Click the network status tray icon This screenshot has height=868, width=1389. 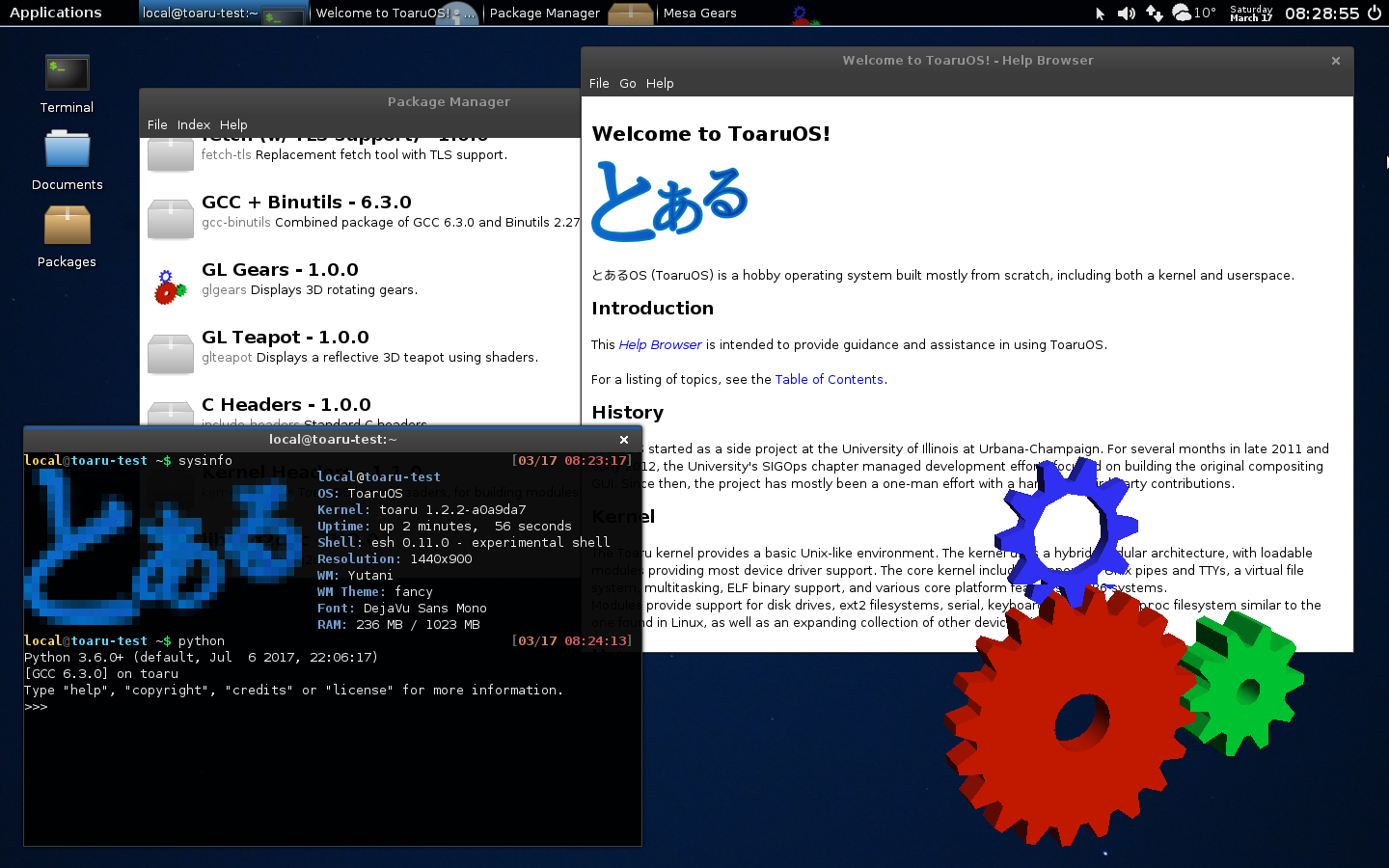pyautogui.click(x=1154, y=14)
